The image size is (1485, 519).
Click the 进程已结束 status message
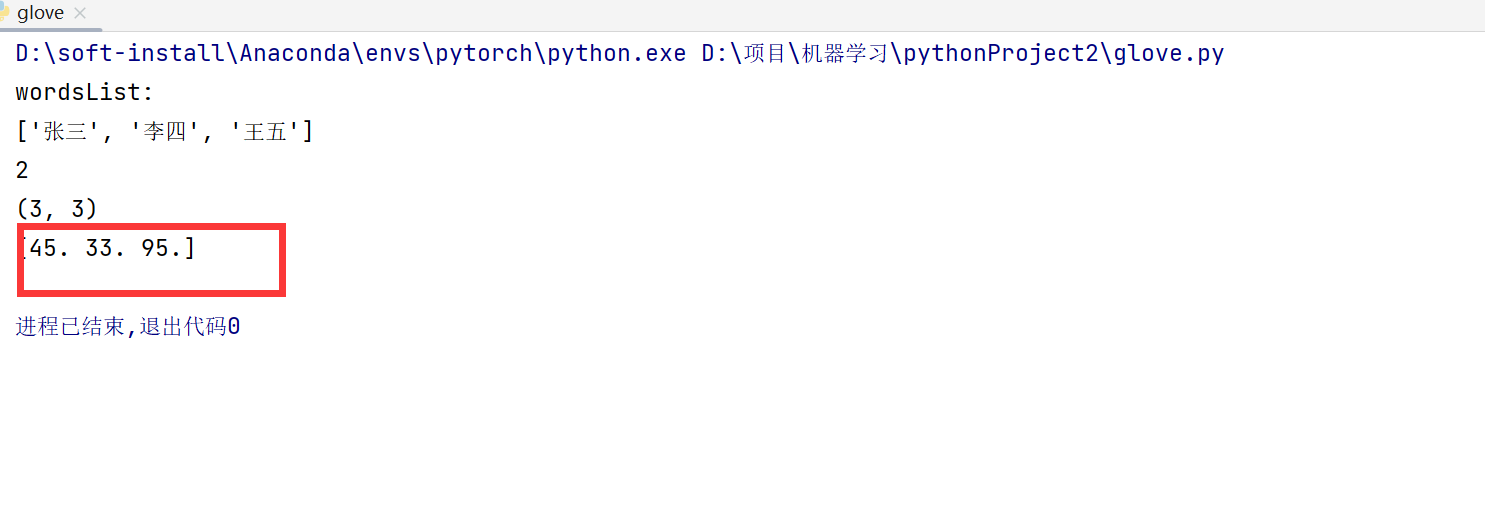pos(70,327)
